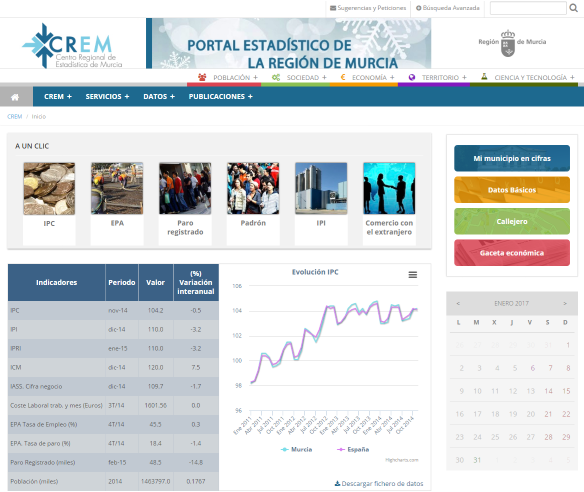The width and height of the screenshot is (584, 492).
Task: Click the Ciencia y Tecnología flask icon
Action: [x=484, y=77]
